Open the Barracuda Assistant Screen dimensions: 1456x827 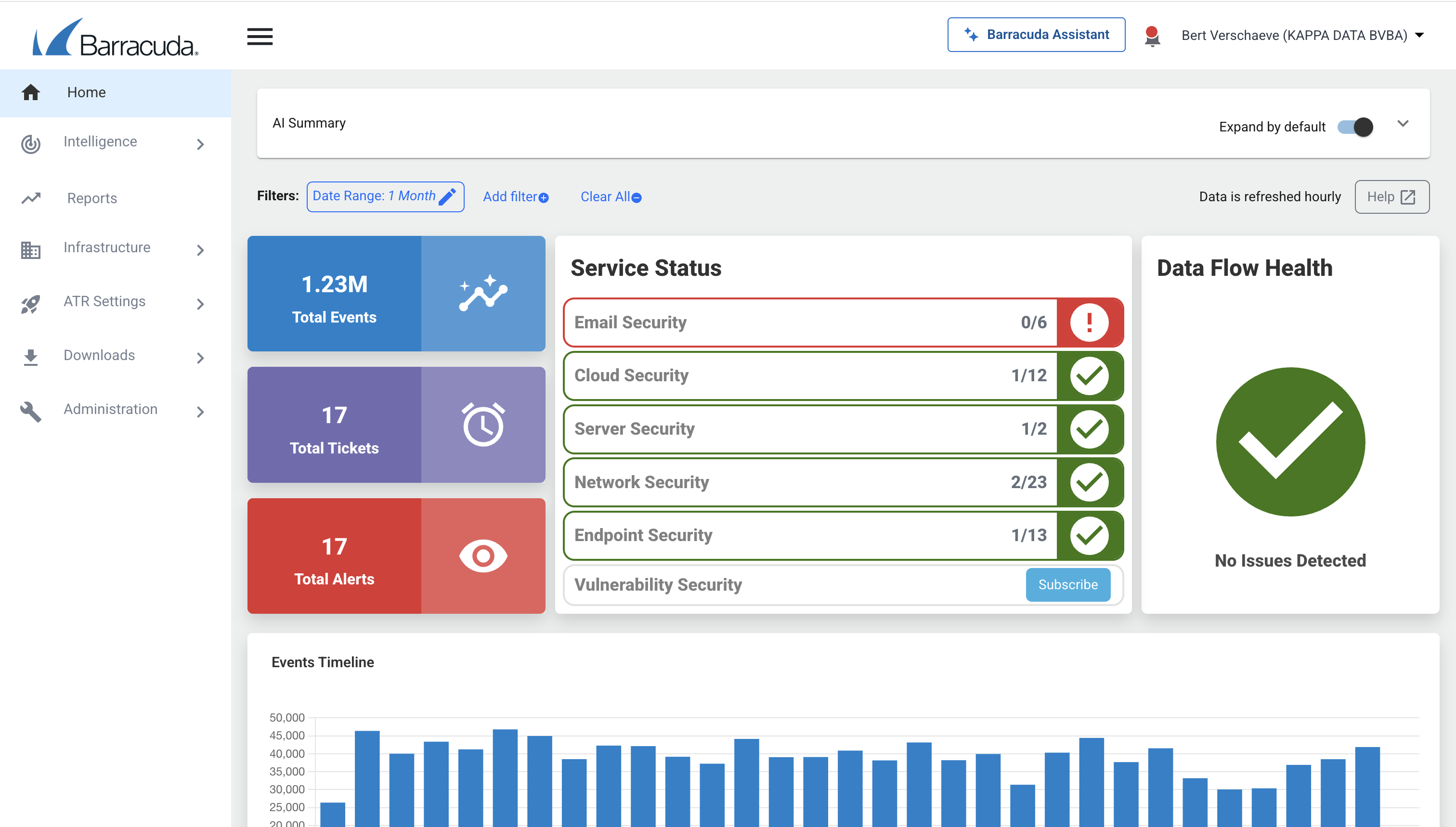1036,35
